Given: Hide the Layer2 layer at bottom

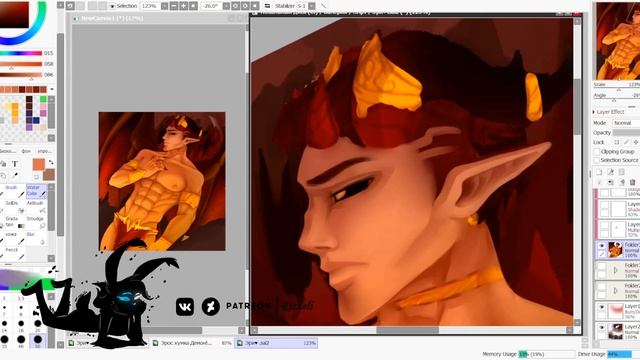Looking at the screenshot, I should click(602, 328).
